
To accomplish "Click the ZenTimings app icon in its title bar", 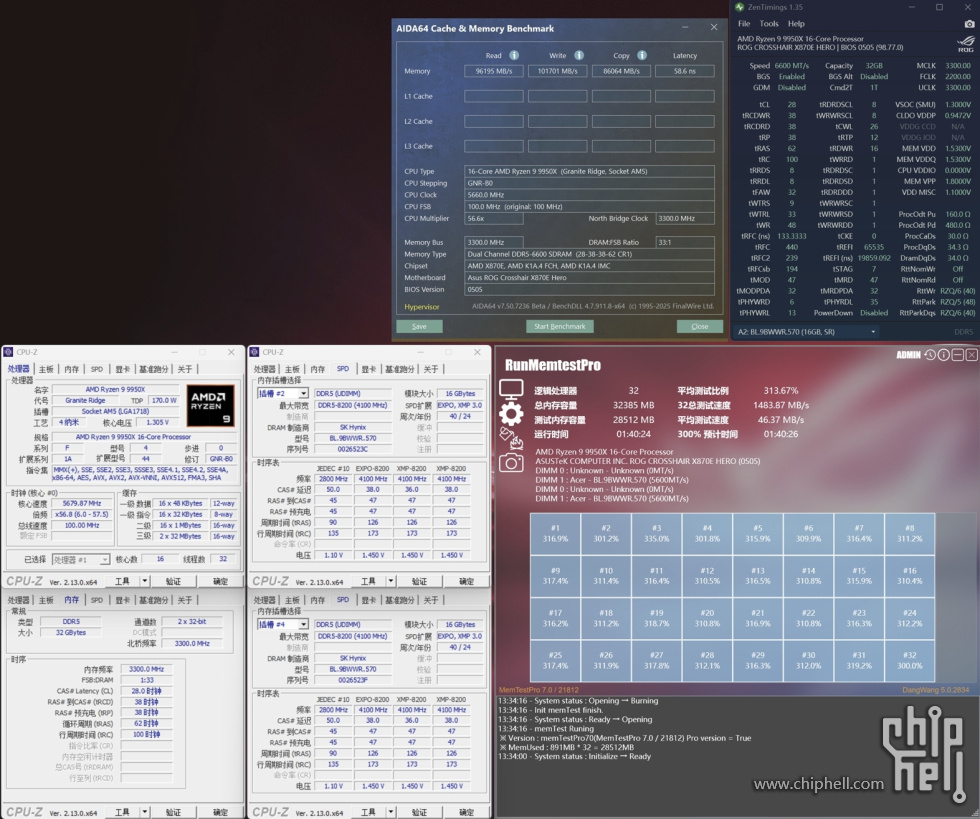I will click(x=740, y=7).
